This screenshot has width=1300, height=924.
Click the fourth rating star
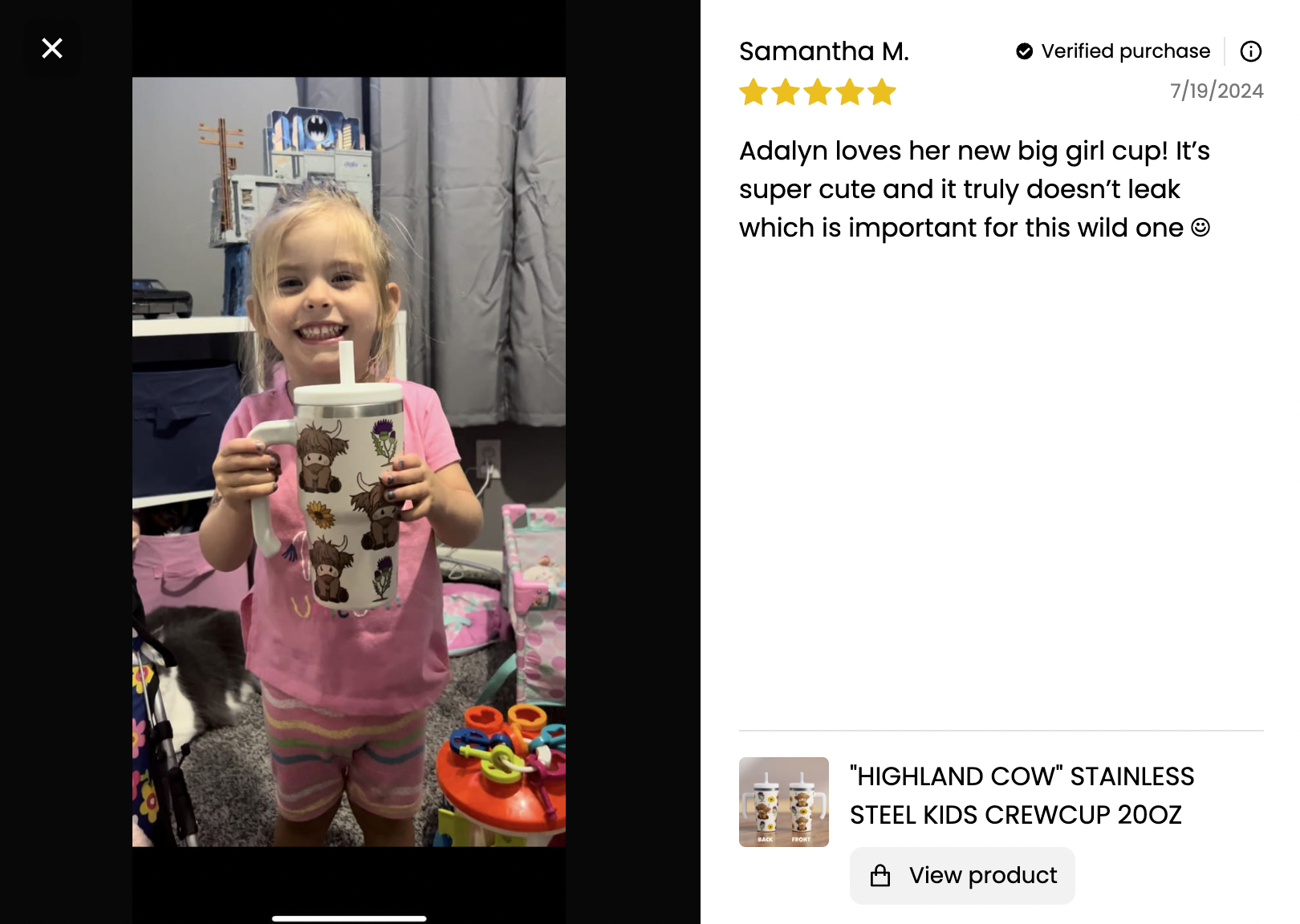(x=850, y=92)
